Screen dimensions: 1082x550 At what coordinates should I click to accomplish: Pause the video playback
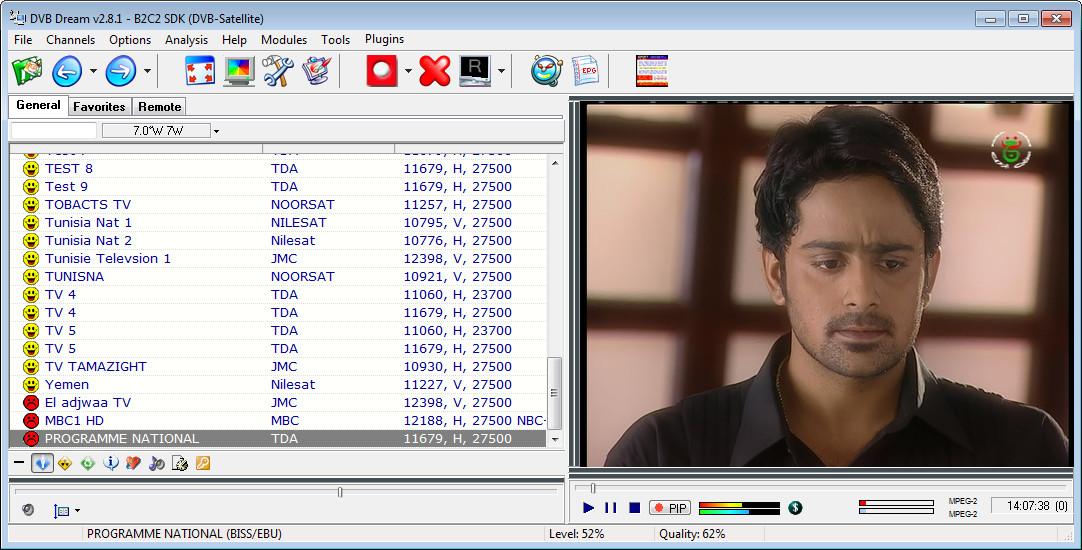(x=611, y=508)
